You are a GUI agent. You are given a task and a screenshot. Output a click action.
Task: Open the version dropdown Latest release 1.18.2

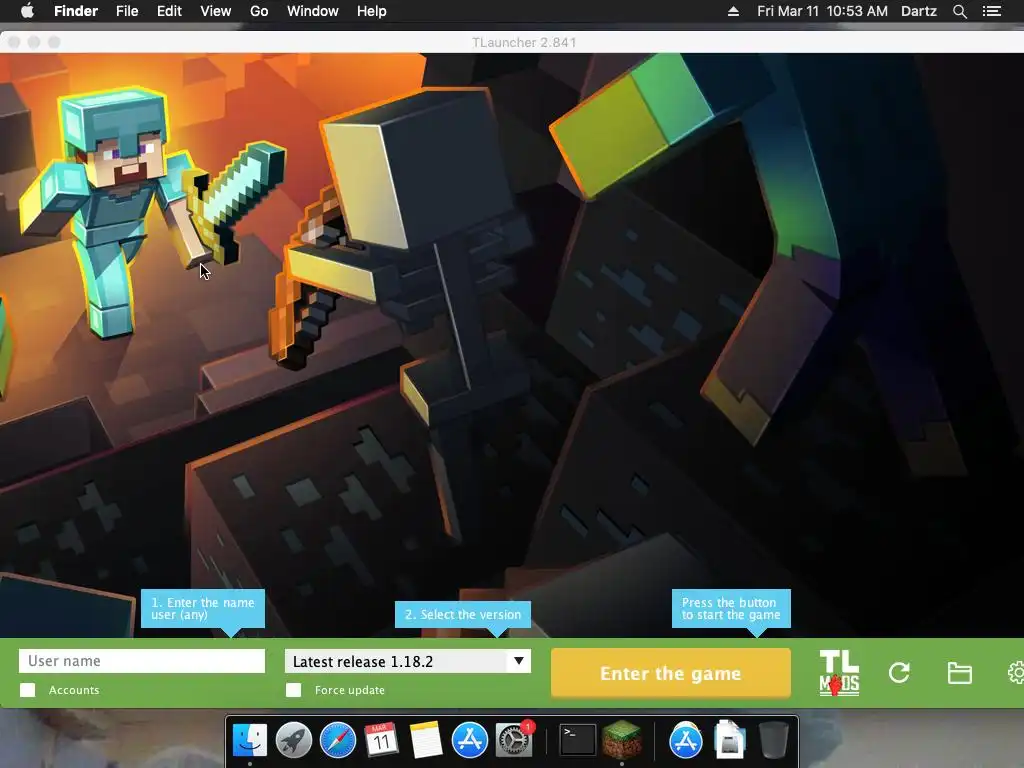(x=408, y=661)
